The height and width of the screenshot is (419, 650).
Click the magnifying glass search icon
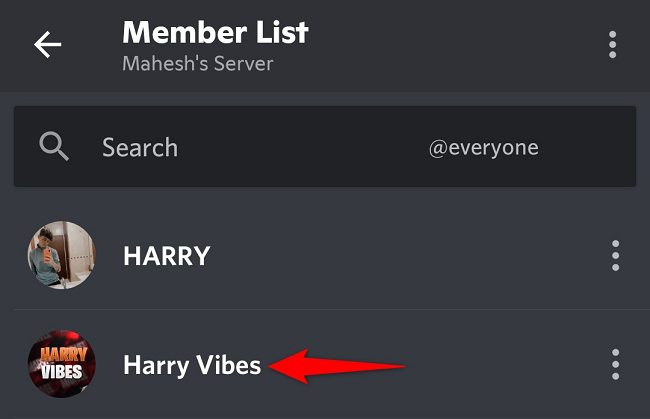point(53,148)
